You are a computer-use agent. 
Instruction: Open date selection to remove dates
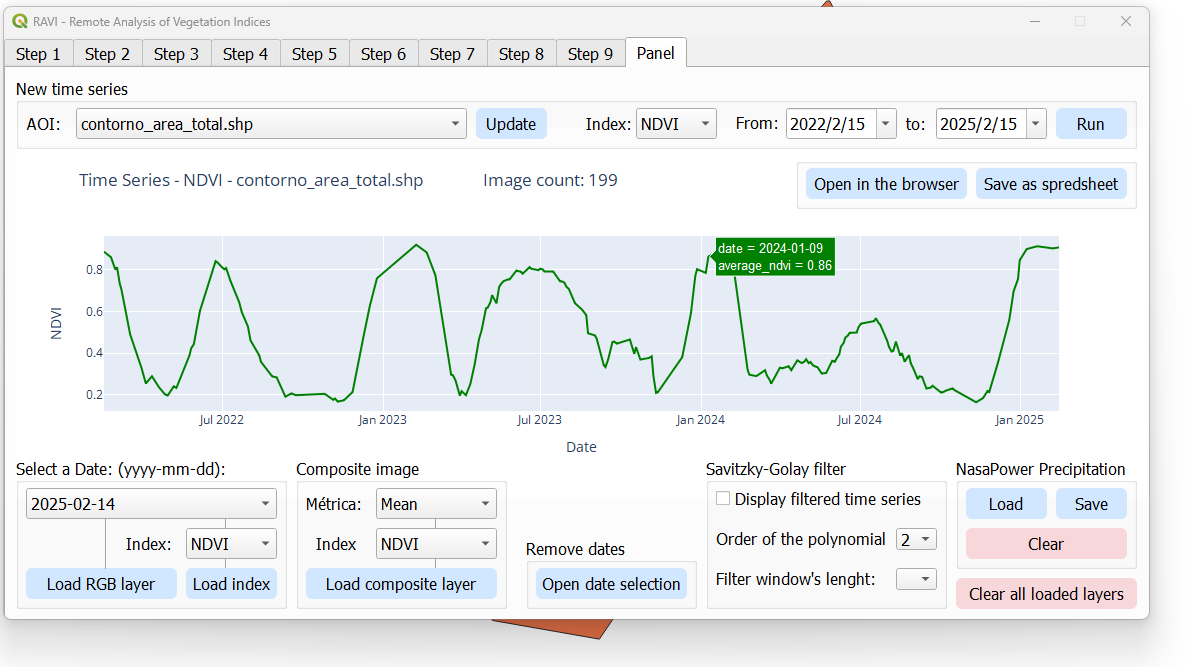611,584
